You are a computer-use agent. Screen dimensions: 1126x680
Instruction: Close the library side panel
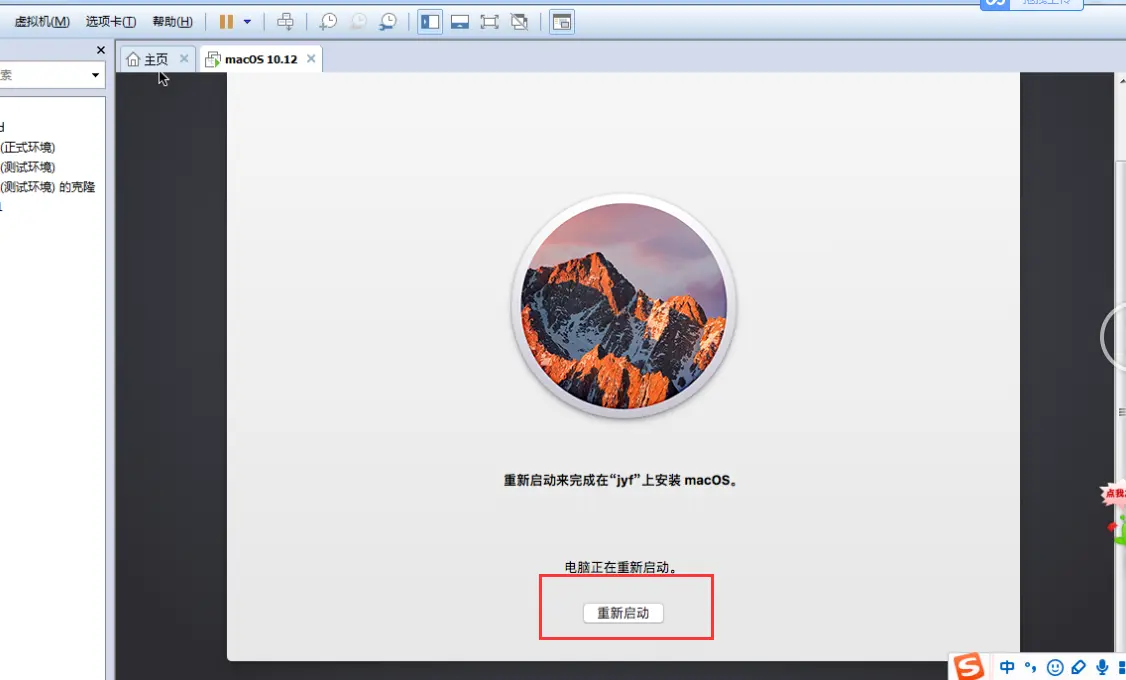pos(101,50)
